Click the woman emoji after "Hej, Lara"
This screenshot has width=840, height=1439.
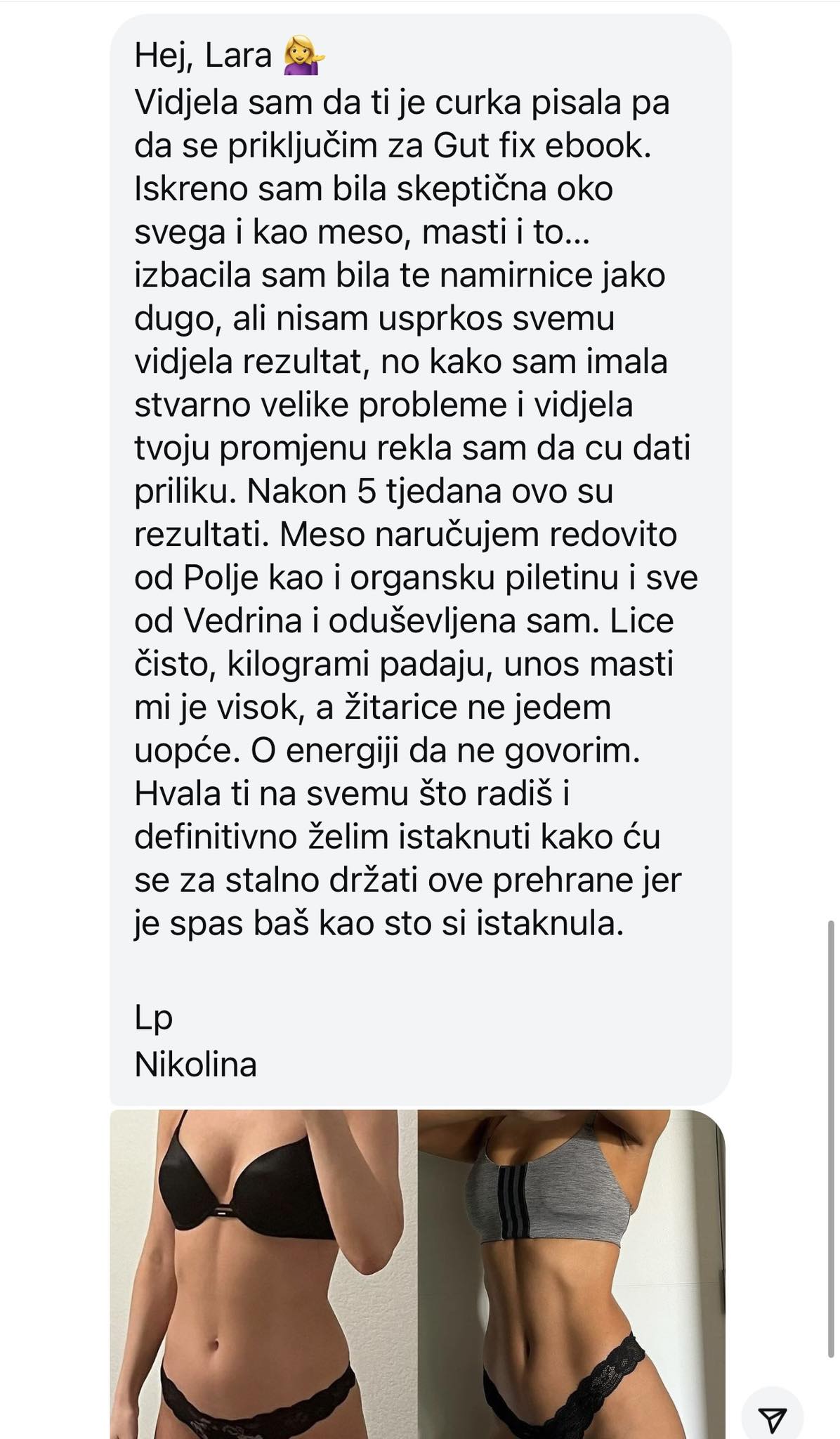[x=303, y=56]
